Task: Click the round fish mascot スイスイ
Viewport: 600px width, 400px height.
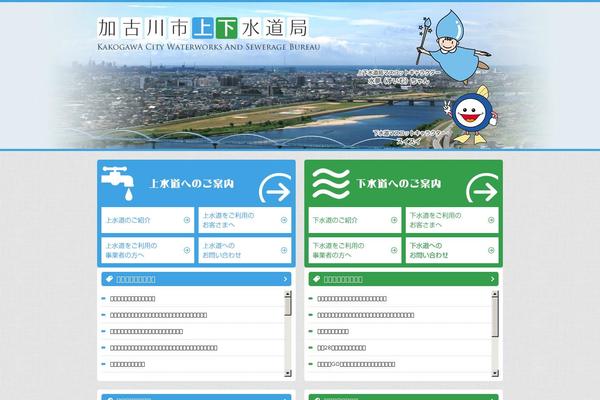Action: pyautogui.click(x=471, y=115)
